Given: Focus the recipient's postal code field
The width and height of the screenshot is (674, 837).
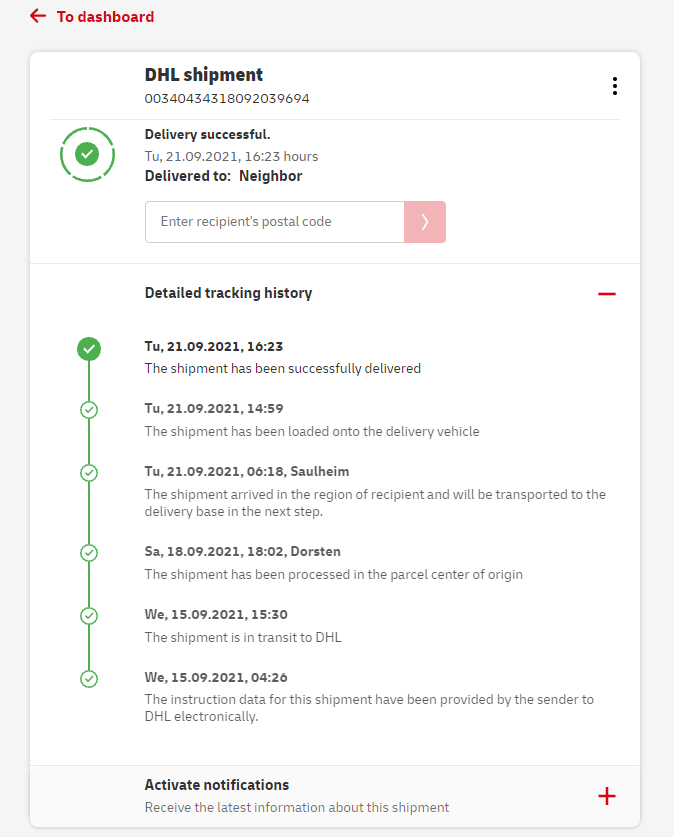Looking at the screenshot, I should pos(274,222).
